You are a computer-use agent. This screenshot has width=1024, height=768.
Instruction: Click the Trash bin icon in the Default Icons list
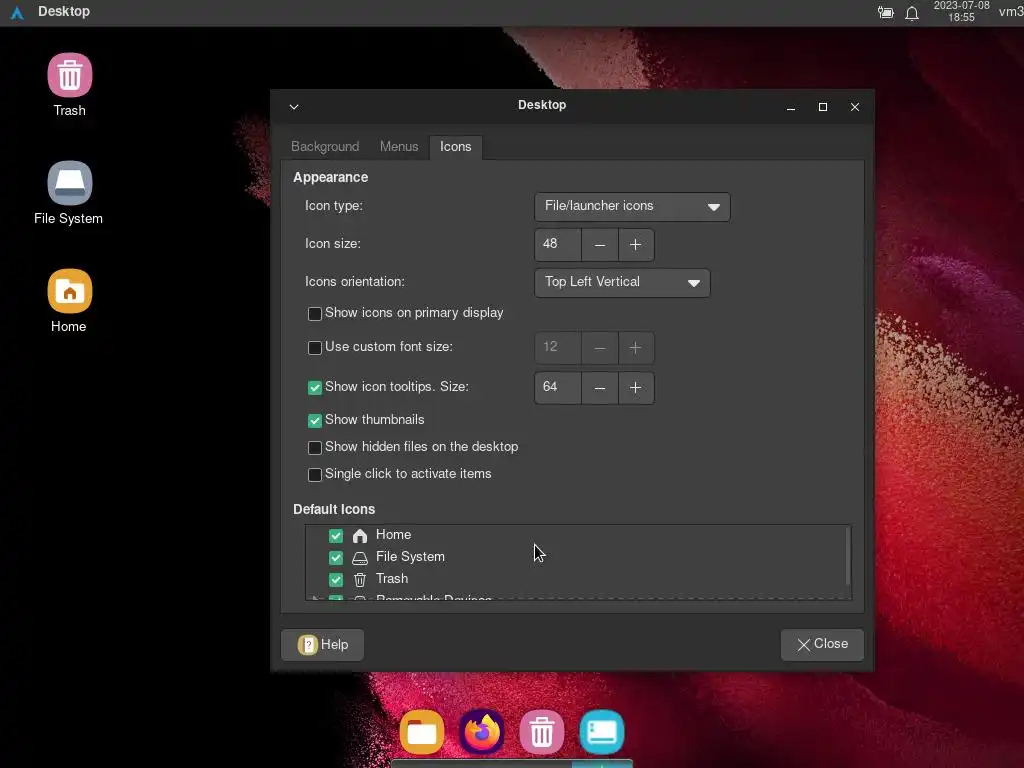click(x=360, y=579)
